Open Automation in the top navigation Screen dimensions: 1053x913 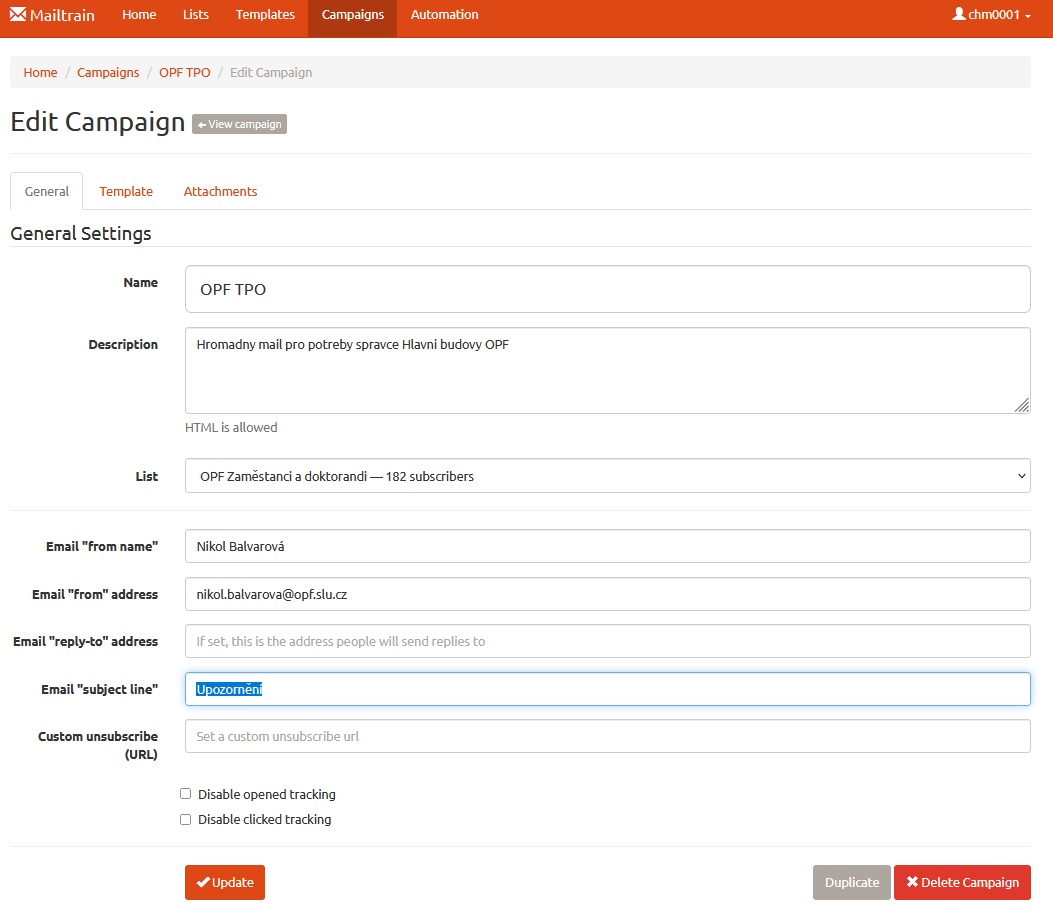[445, 15]
